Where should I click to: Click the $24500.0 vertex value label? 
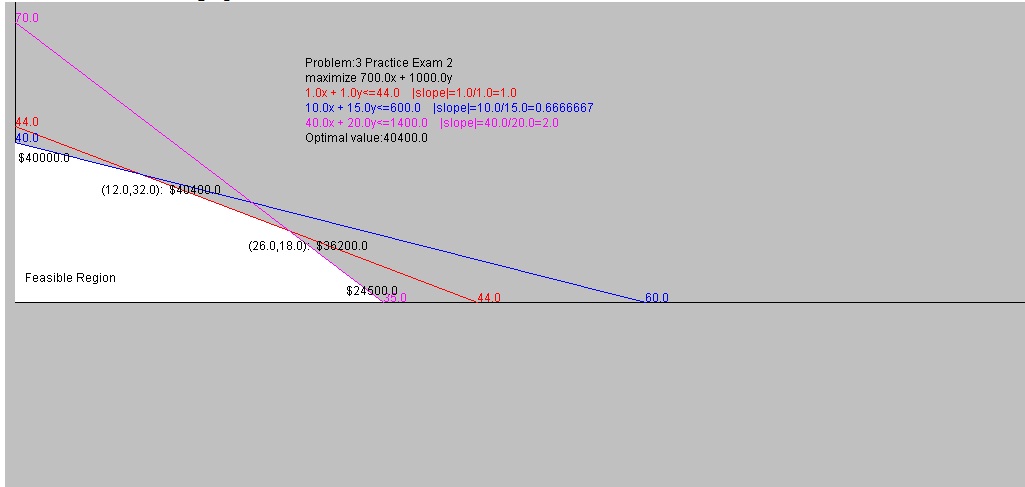[372, 291]
